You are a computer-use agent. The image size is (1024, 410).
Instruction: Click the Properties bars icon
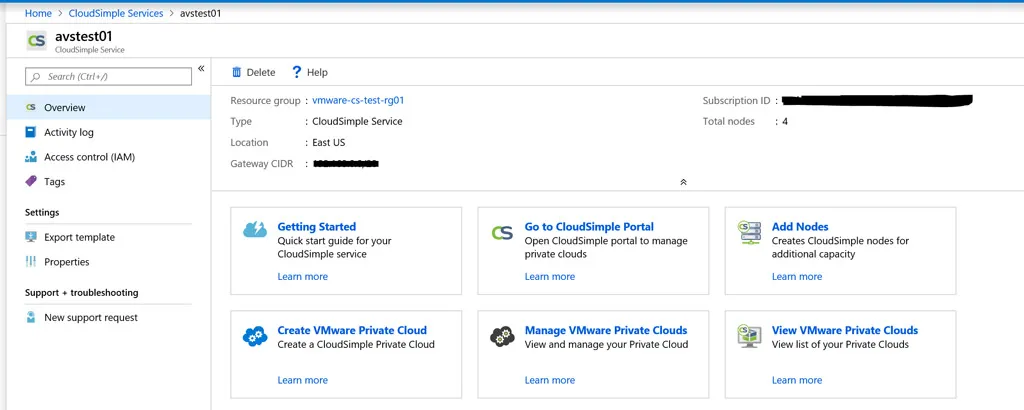click(31, 262)
